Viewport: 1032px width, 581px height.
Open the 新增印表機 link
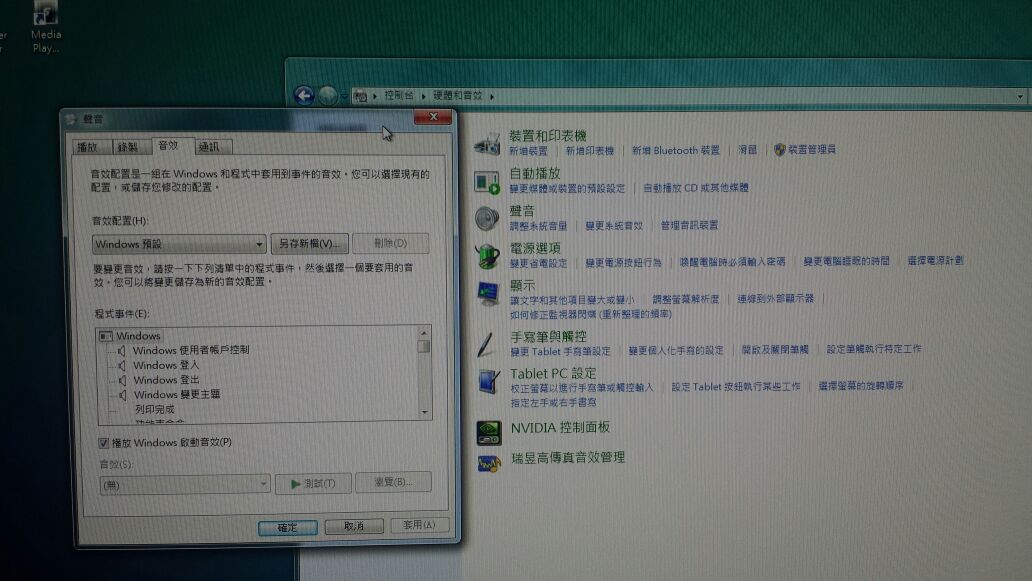[x=590, y=151]
